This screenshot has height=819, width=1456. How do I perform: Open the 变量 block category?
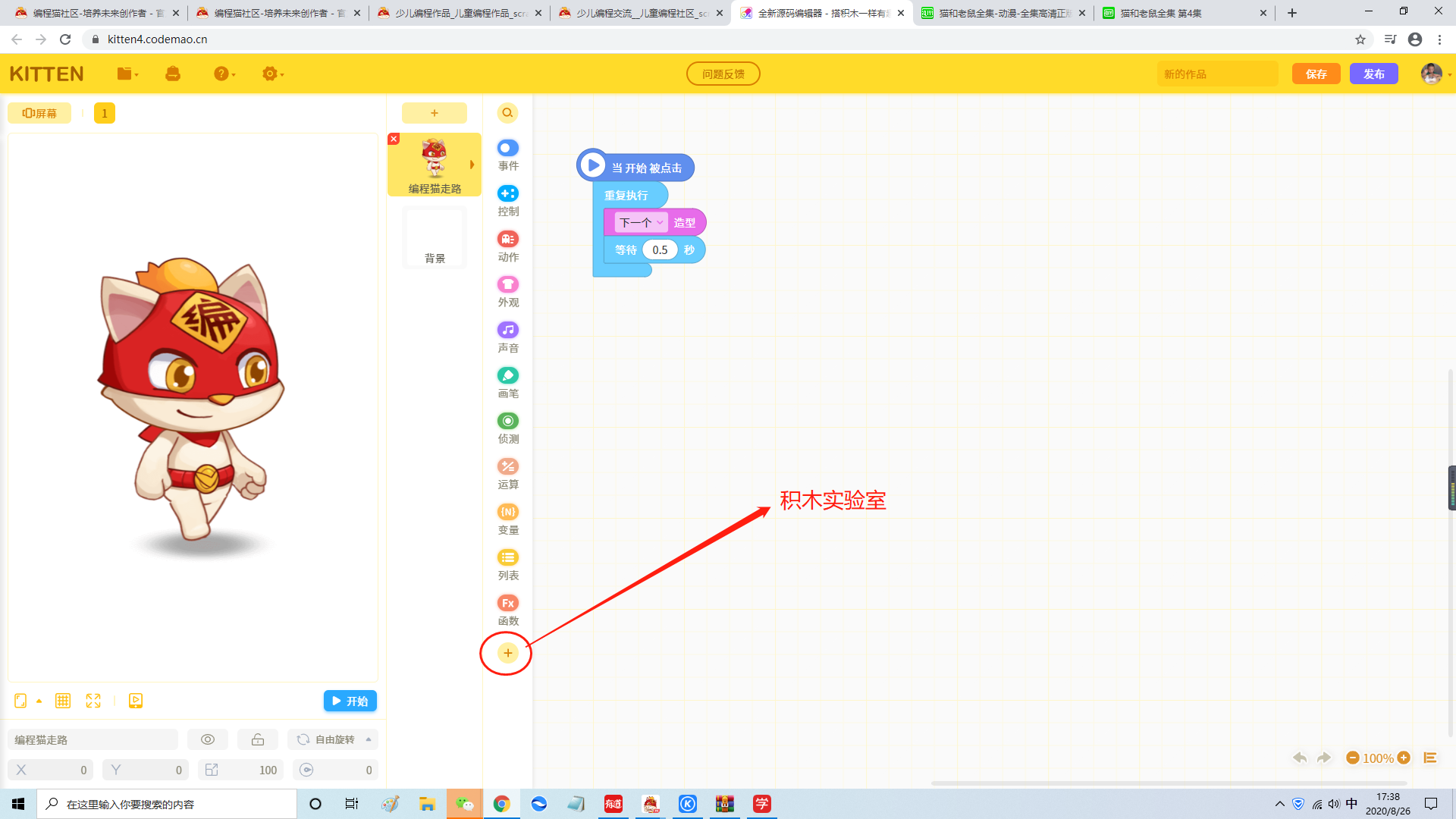tap(508, 519)
